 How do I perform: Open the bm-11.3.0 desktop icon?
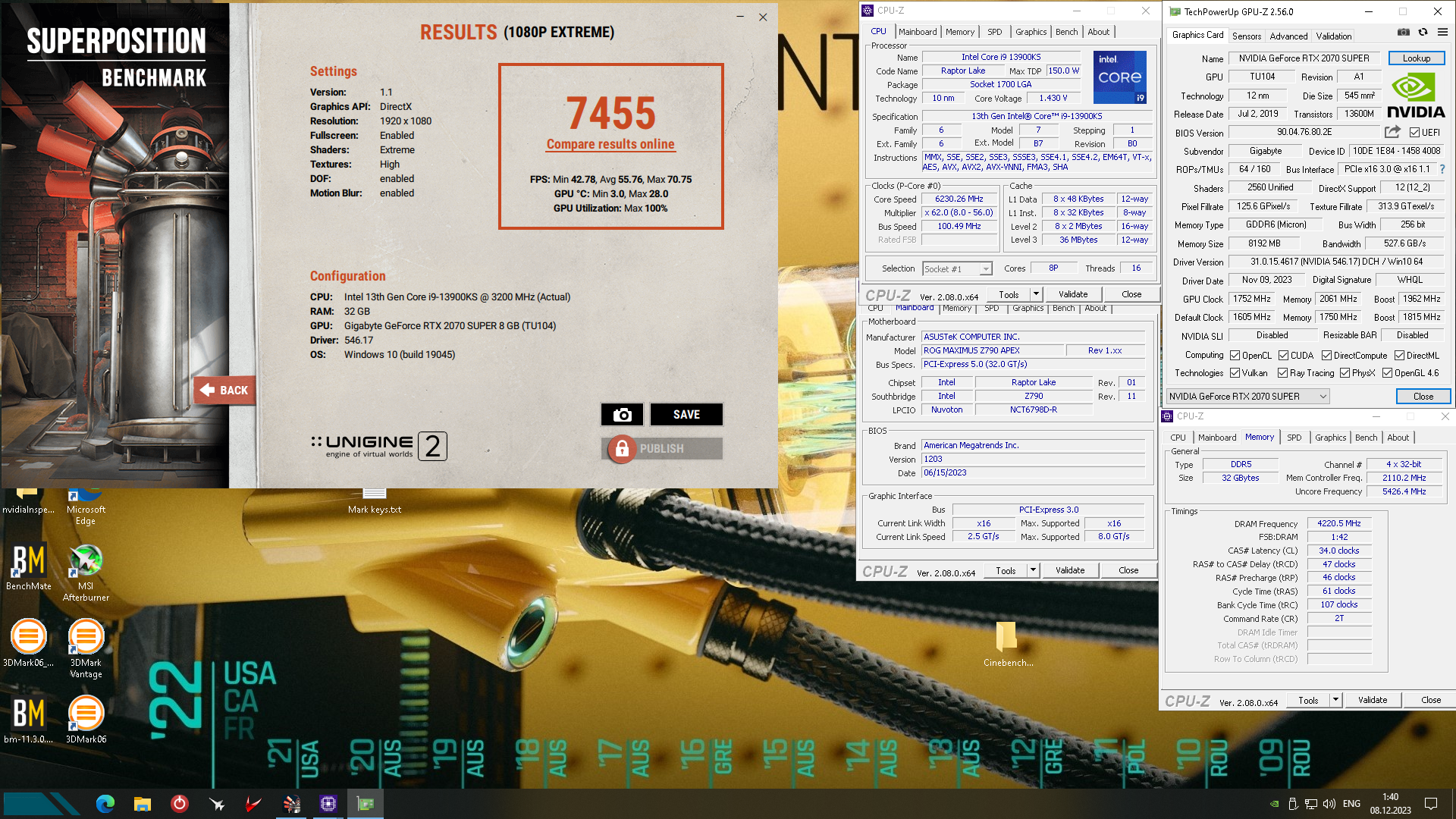29,720
